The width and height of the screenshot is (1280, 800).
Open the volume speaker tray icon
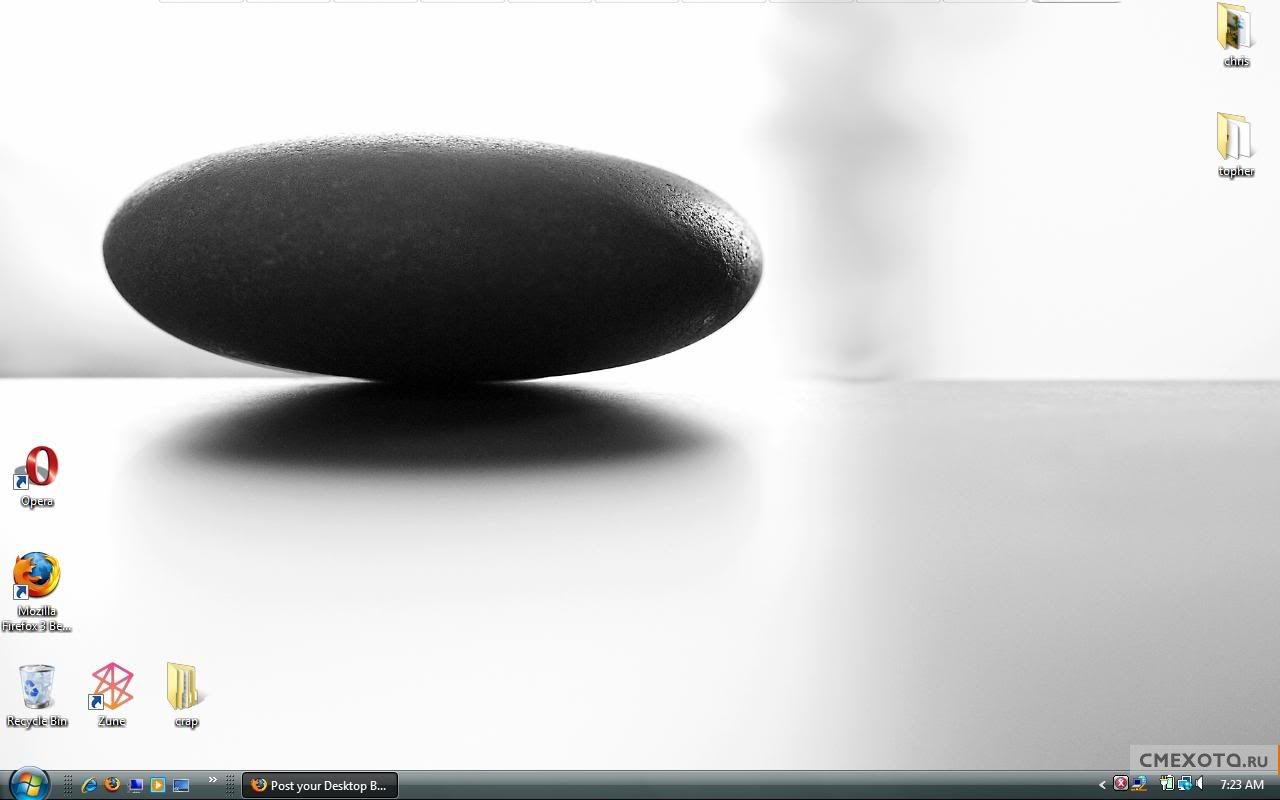tap(1199, 784)
